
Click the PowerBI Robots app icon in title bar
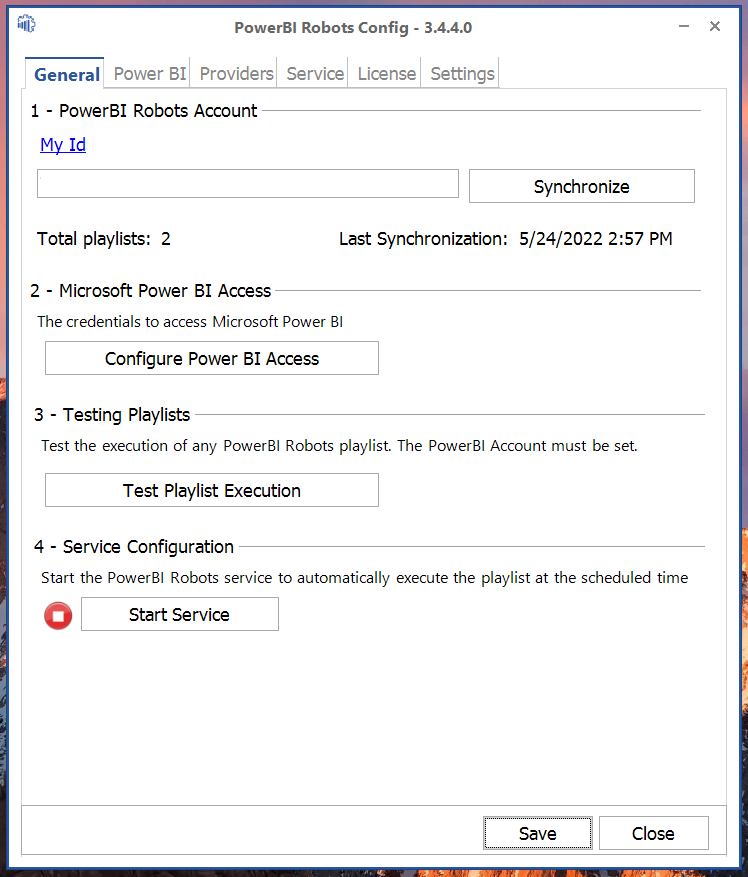(26, 26)
